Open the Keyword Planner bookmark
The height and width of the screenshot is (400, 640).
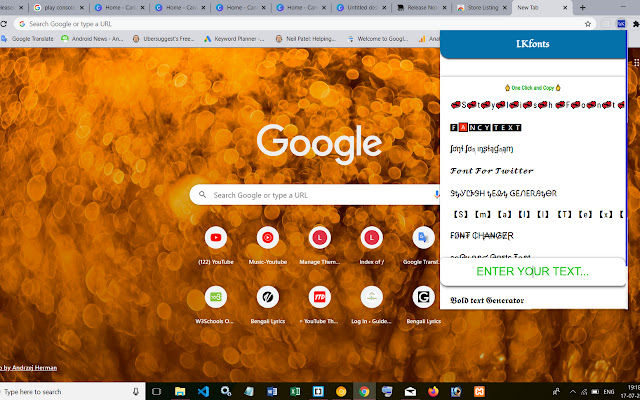(235, 39)
